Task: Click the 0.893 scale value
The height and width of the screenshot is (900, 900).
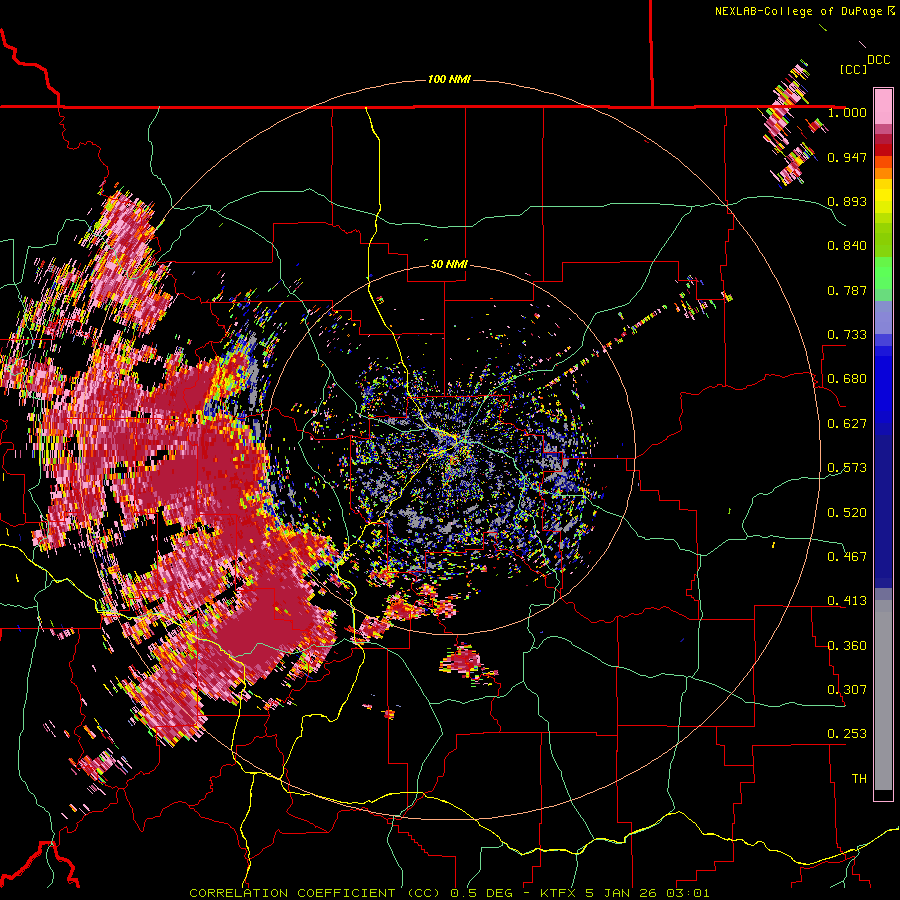Action: tap(847, 201)
